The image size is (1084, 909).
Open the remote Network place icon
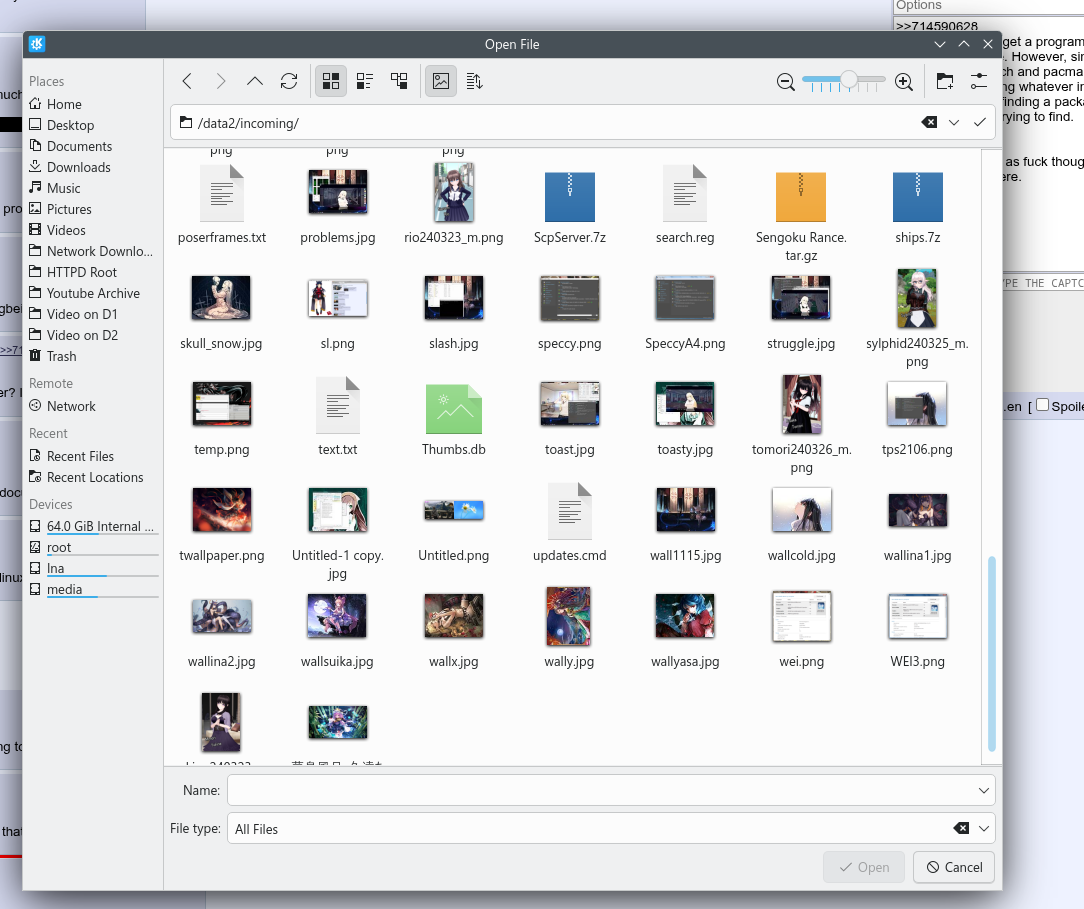pyautogui.click(x=35, y=406)
